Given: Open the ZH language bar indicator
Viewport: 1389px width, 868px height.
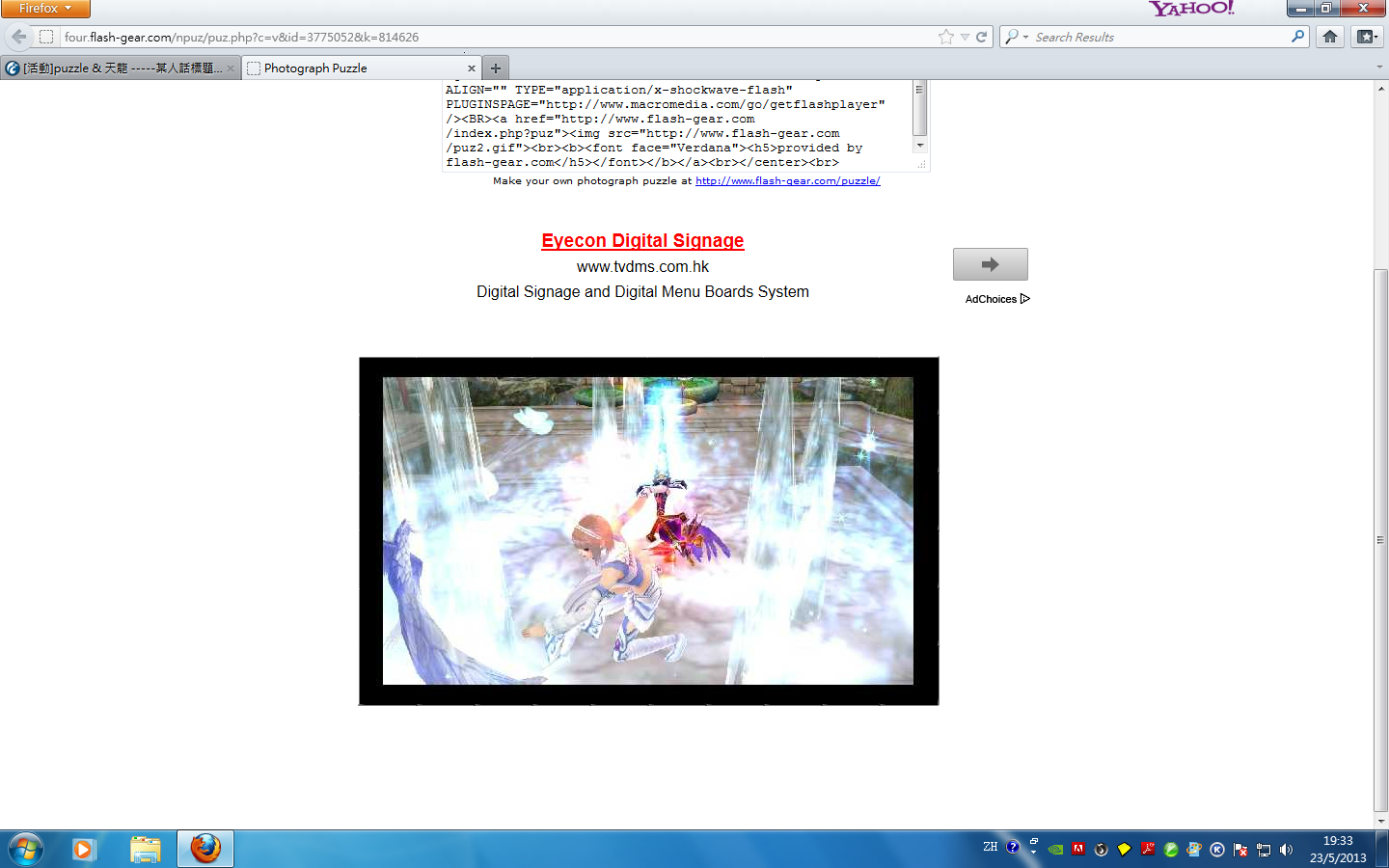Looking at the screenshot, I should 991,847.
